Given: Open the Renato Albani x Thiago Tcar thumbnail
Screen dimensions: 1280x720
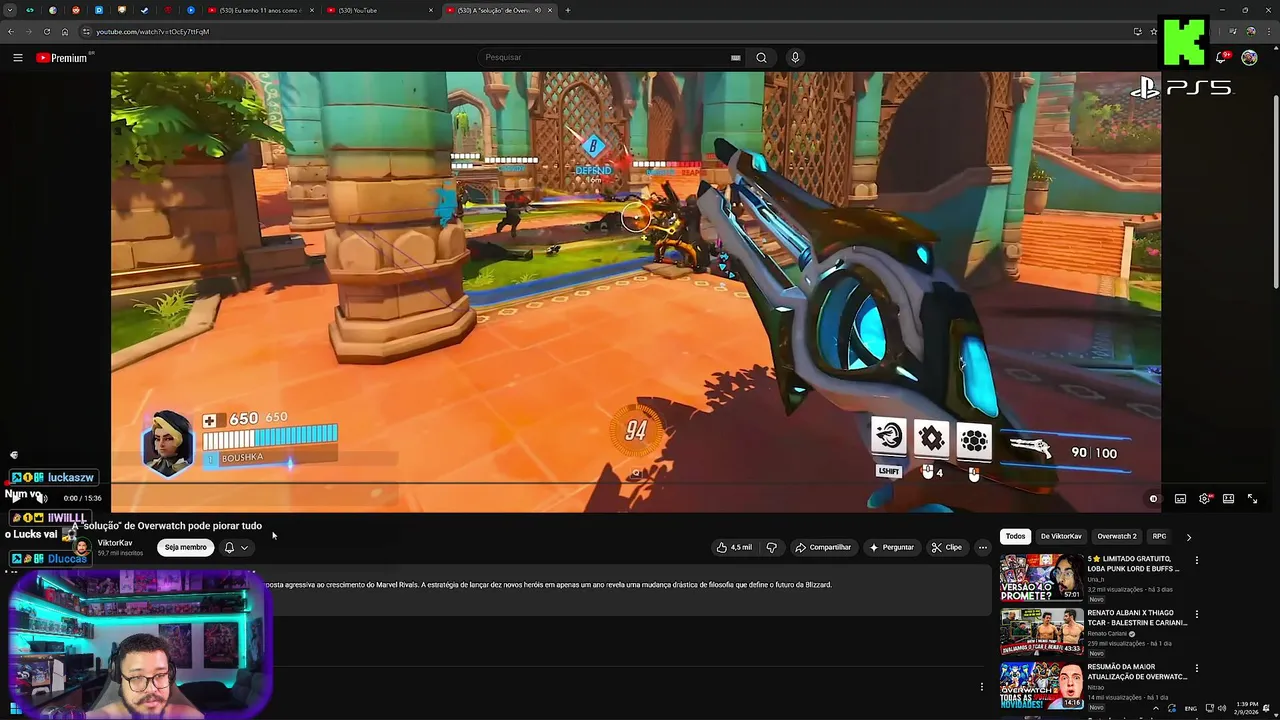Looking at the screenshot, I should [1041, 632].
